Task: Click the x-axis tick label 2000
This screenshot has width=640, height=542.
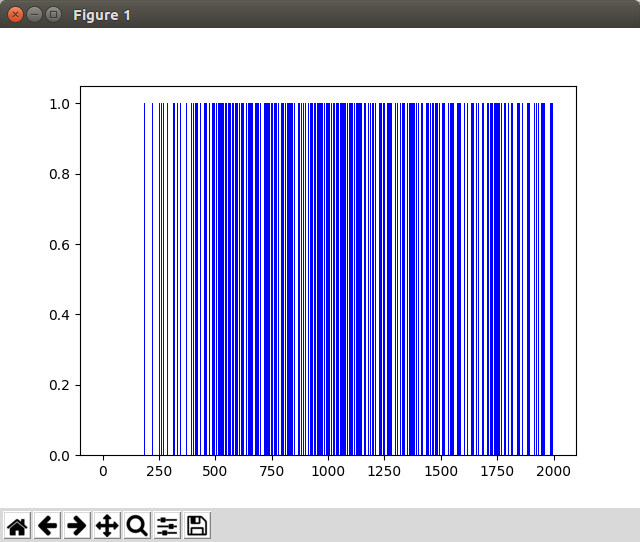Action: tap(553, 471)
